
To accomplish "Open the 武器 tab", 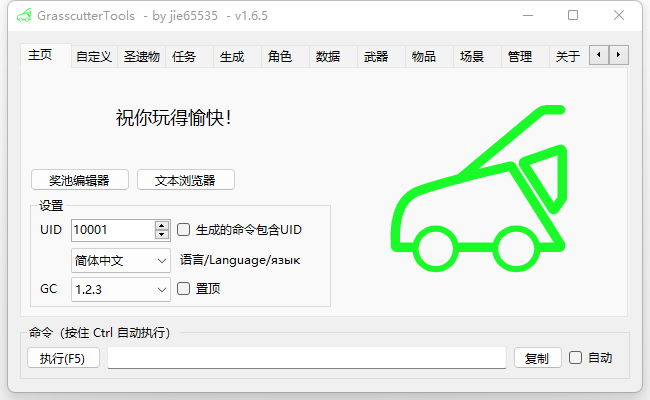I will (x=376, y=57).
